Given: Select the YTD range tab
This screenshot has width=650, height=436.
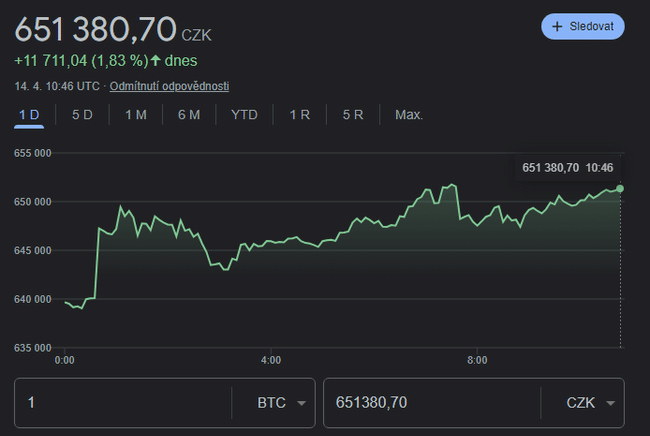Looking at the screenshot, I should [x=244, y=115].
